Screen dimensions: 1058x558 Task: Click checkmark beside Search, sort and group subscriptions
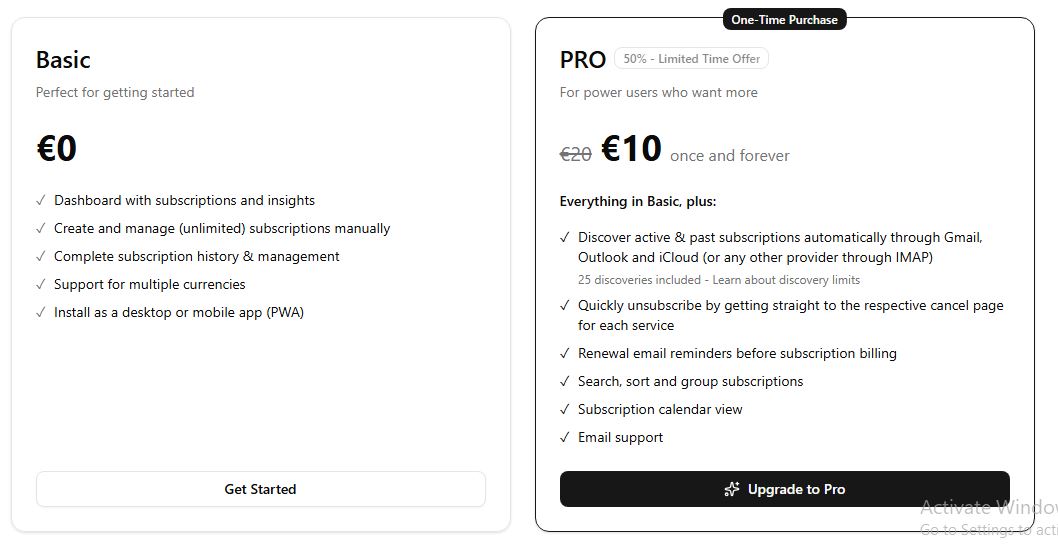point(565,381)
